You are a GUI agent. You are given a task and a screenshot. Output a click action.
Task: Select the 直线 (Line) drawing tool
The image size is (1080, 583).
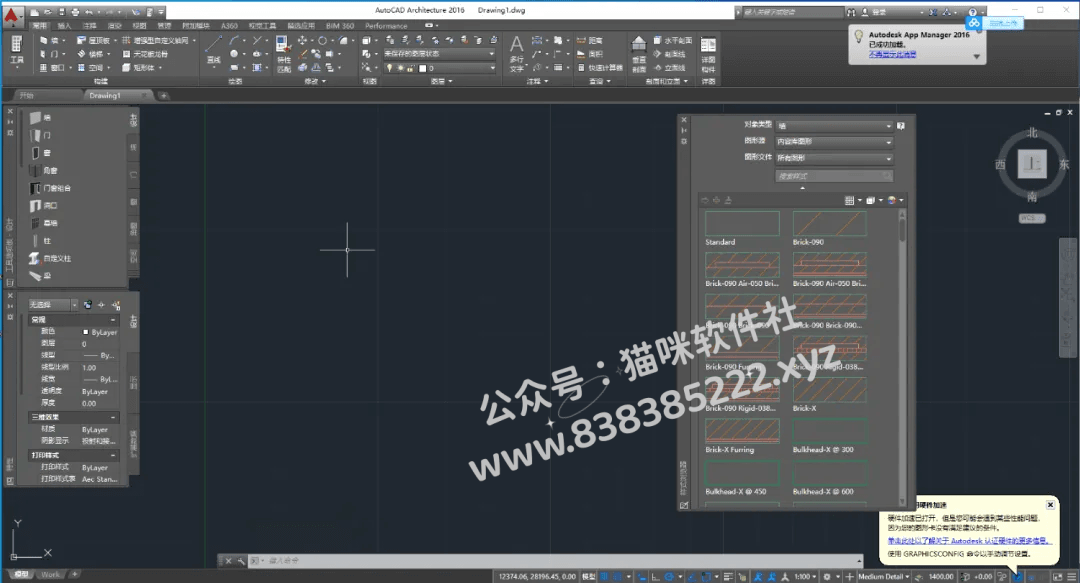[x=214, y=49]
